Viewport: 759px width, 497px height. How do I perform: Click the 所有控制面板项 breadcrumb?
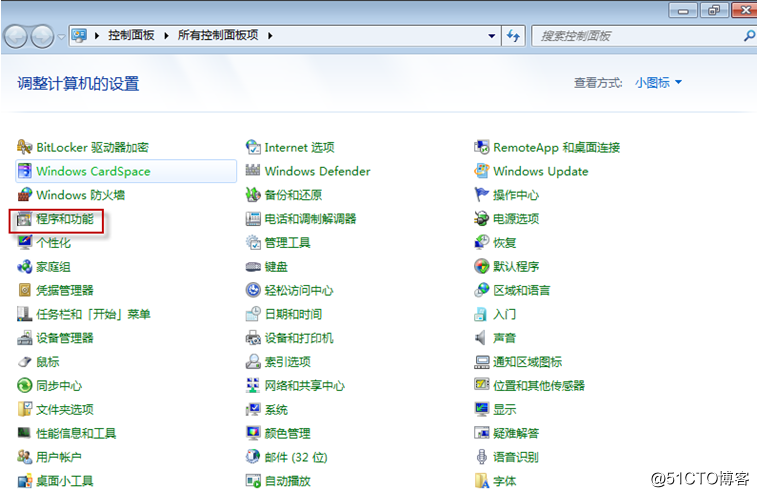[x=218, y=35]
